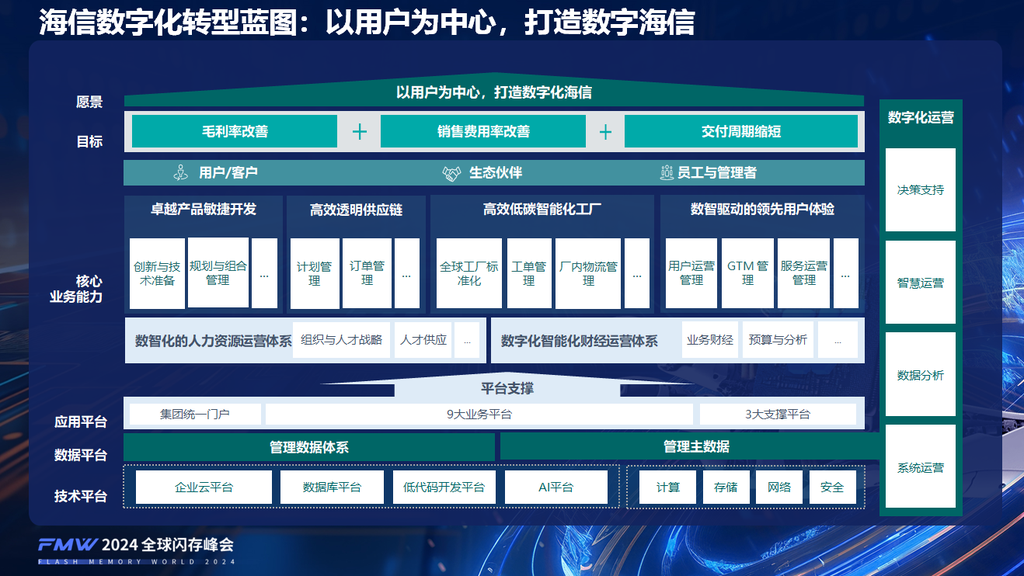The width and height of the screenshot is (1024, 576).
Task: Click the 存储 box
Action: pyautogui.click(x=726, y=487)
